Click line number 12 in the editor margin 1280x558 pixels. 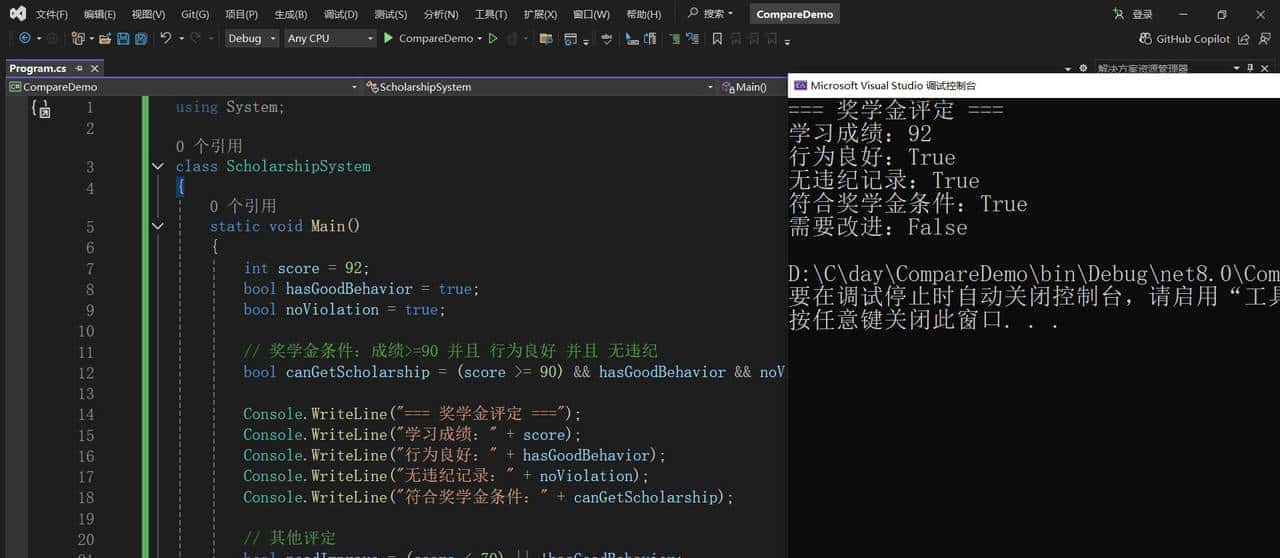click(x=86, y=372)
